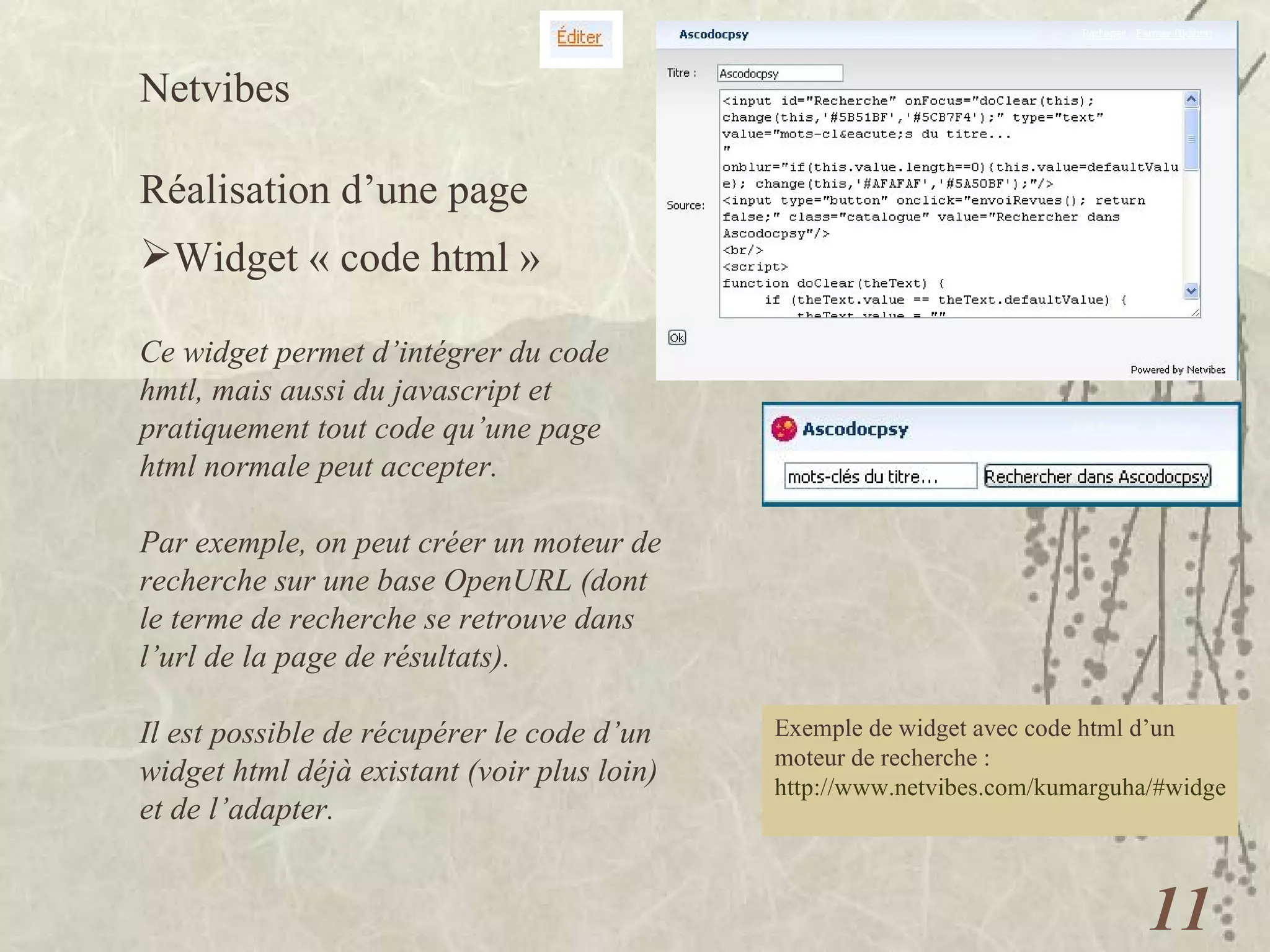Click the Source scrollbar down arrow

pos(1191,291)
